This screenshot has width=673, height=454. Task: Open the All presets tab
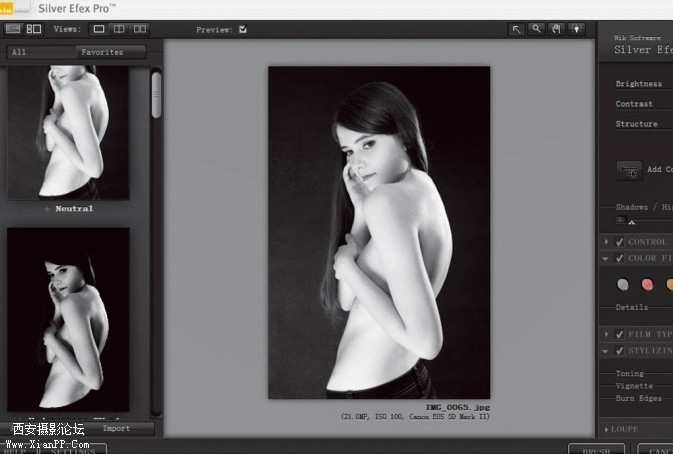click(x=41, y=52)
